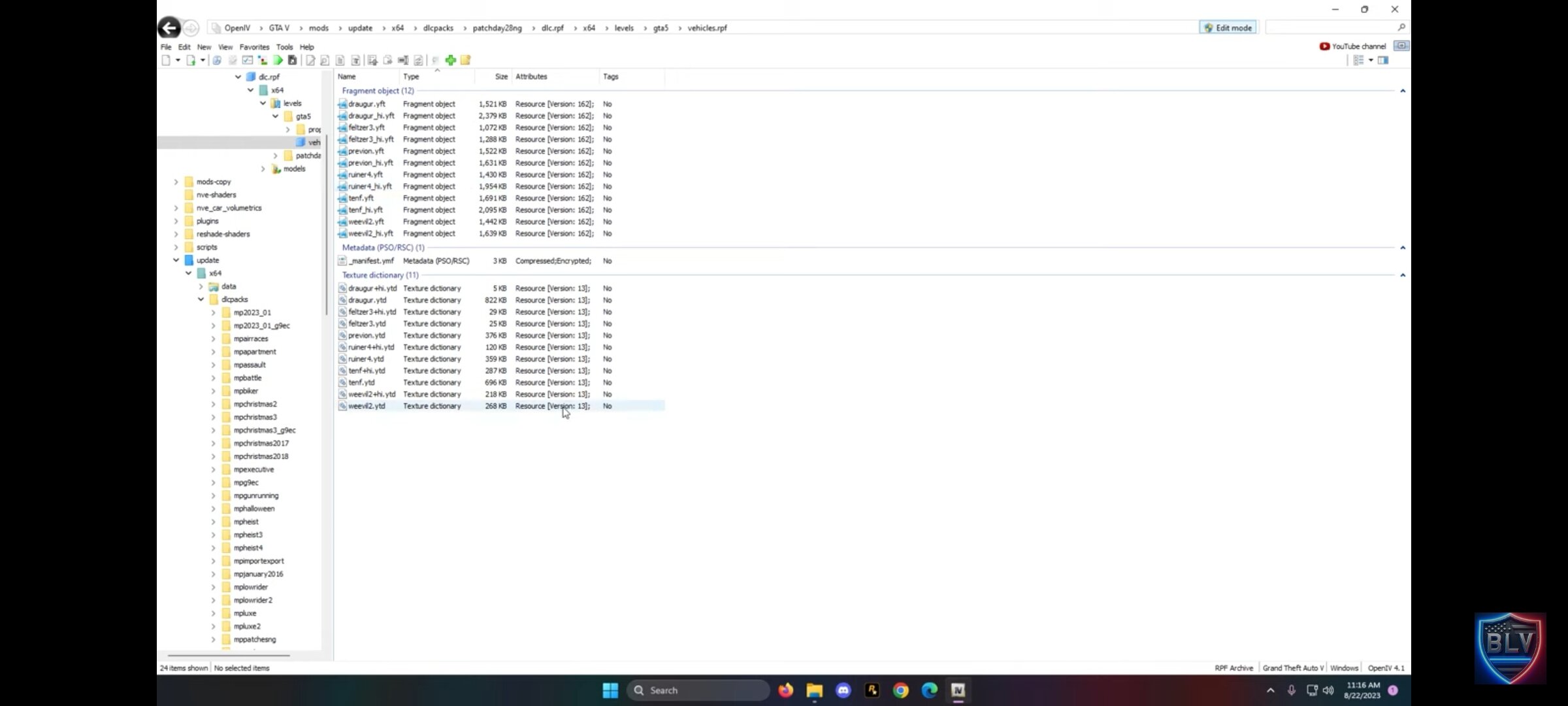The height and width of the screenshot is (706, 1568).
Task: Open the YouTube channel link
Action: 1352,46
